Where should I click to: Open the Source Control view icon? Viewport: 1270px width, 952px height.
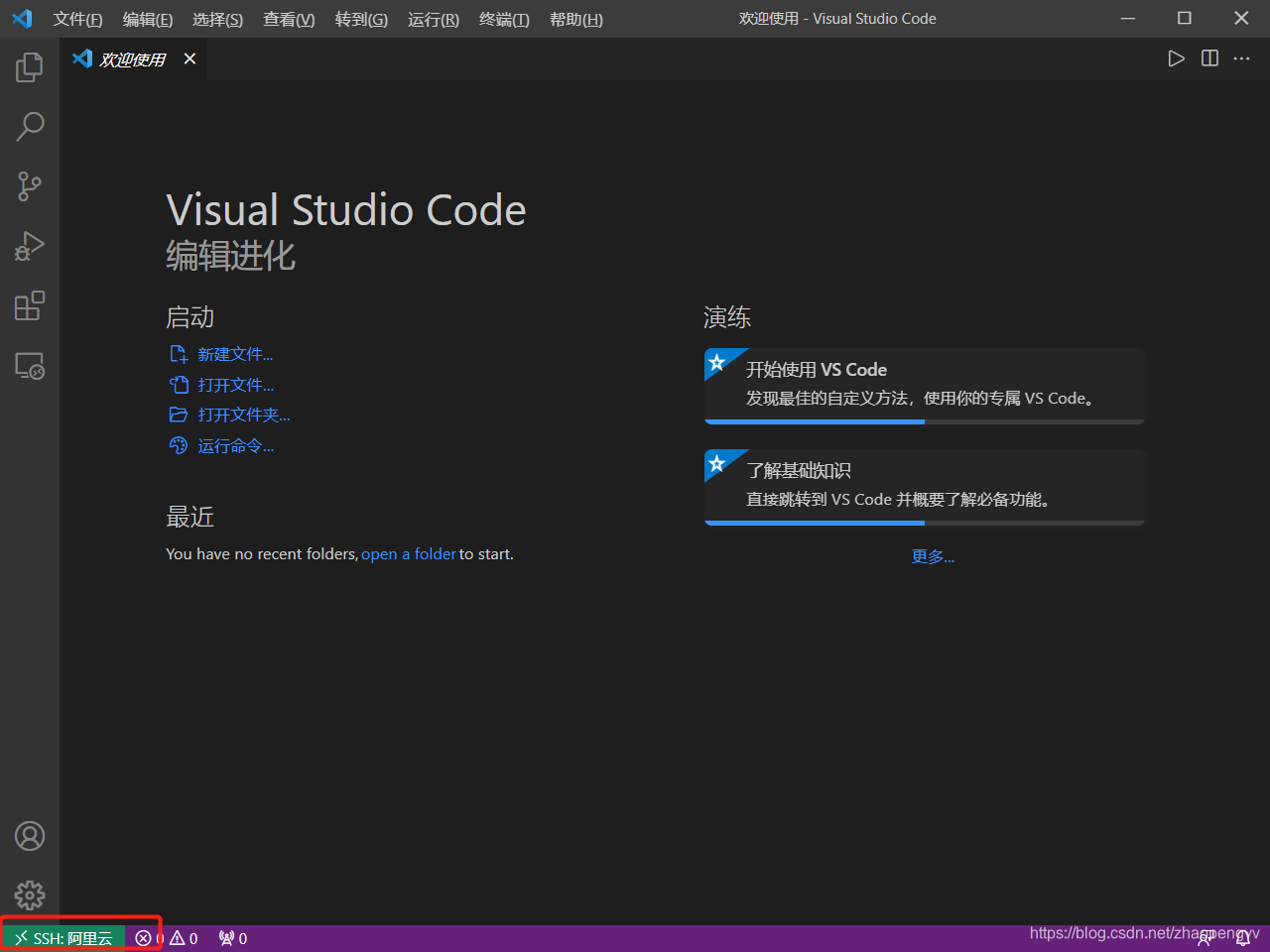click(30, 186)
